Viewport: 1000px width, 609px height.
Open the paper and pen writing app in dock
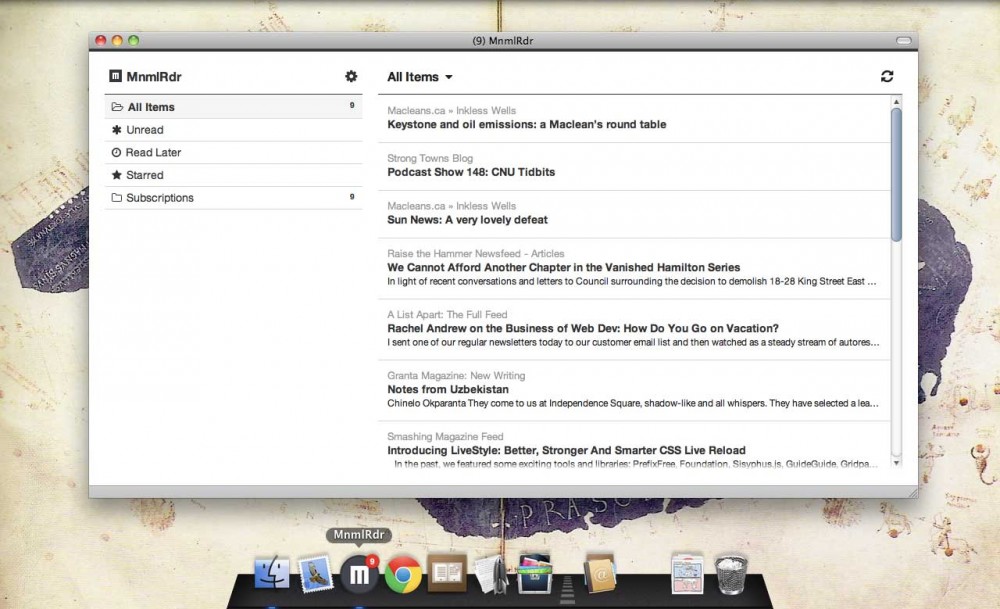pyautogui.click(x=491, y=573)
